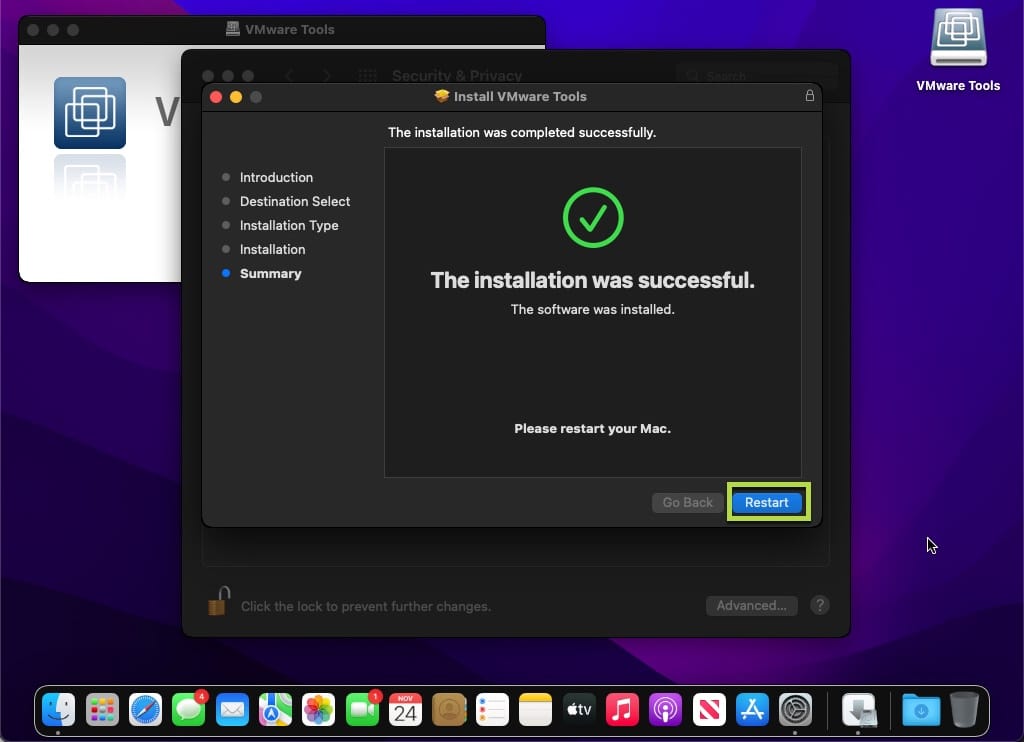Click the VMware Tools disk icon on the desktop
The image size is (1024, 742).
click(958, 38)
